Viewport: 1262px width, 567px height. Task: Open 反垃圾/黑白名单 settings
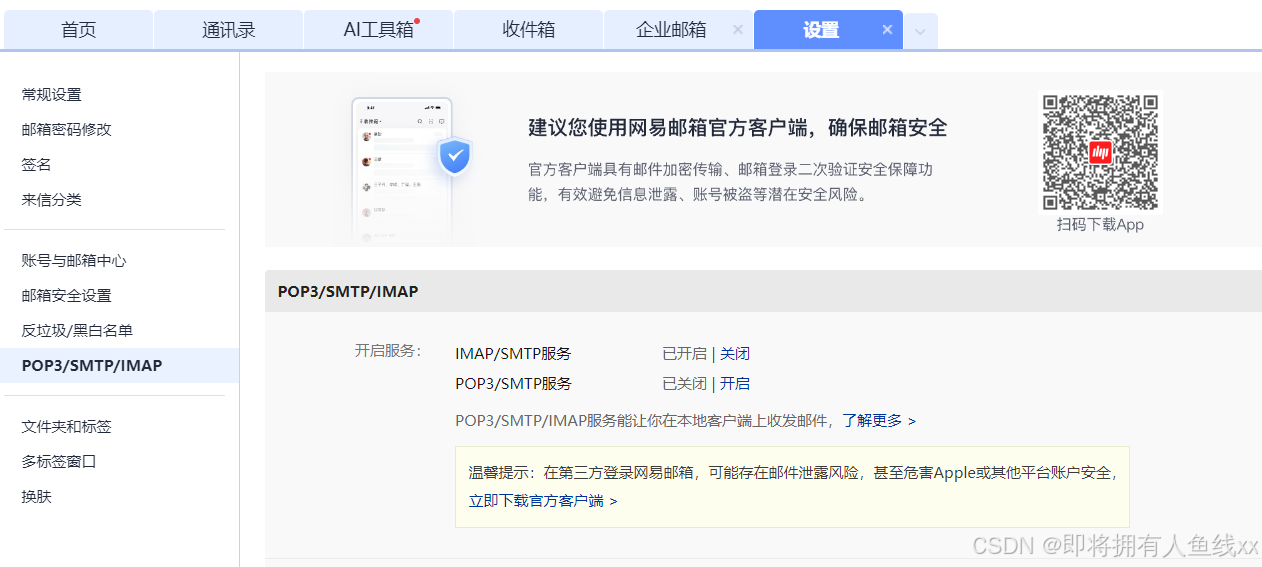click(77, 331)
